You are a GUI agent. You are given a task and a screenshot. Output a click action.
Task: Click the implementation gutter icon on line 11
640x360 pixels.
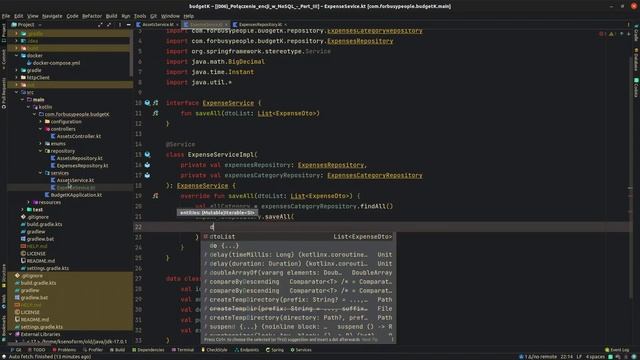pos(156,113)
